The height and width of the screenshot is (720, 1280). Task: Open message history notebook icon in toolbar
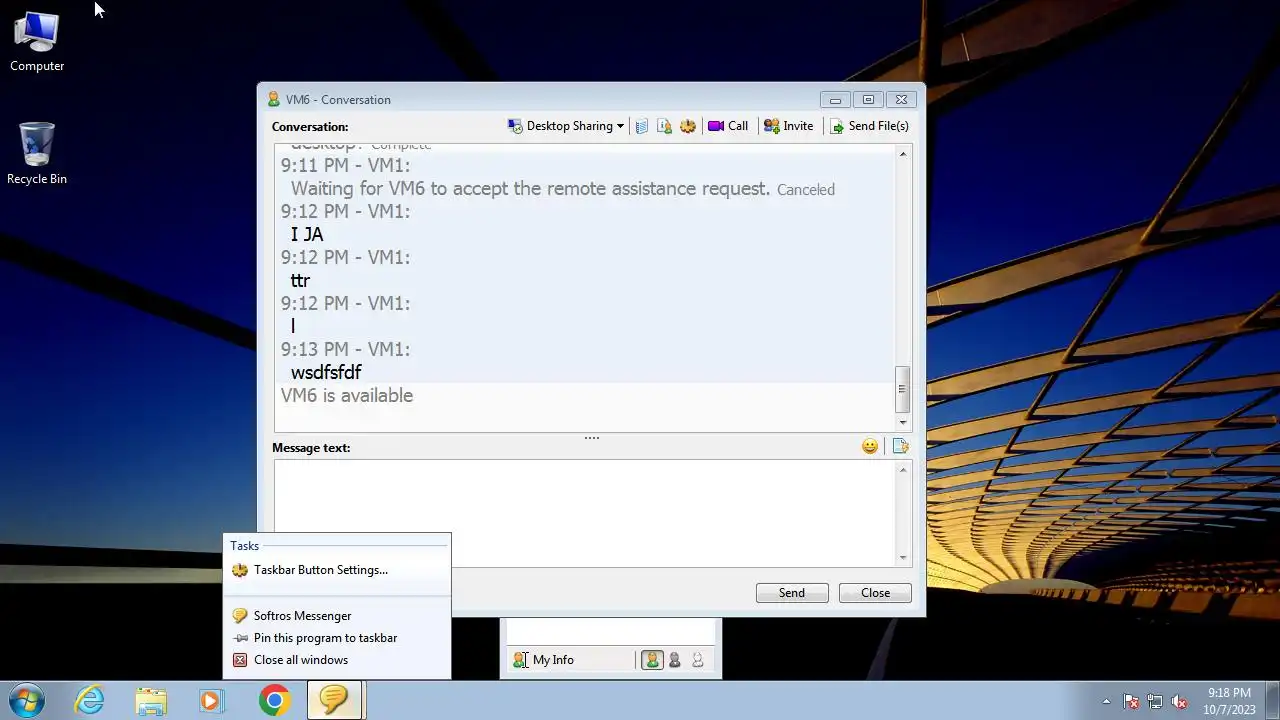642,126
